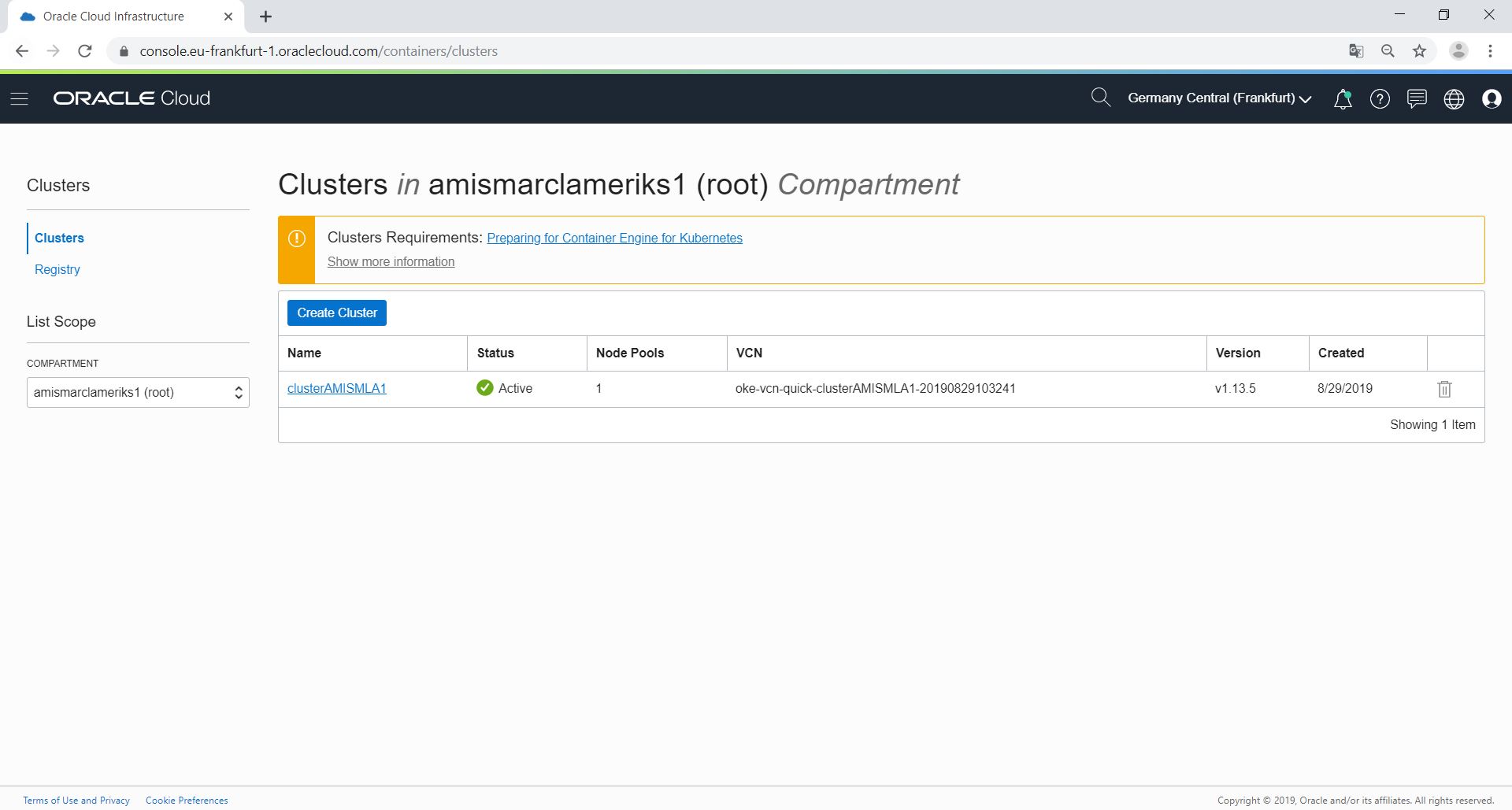Open the Compartment selector dropdown
The width and height of the screenshot is (1512, 810).
coord(138,392)
